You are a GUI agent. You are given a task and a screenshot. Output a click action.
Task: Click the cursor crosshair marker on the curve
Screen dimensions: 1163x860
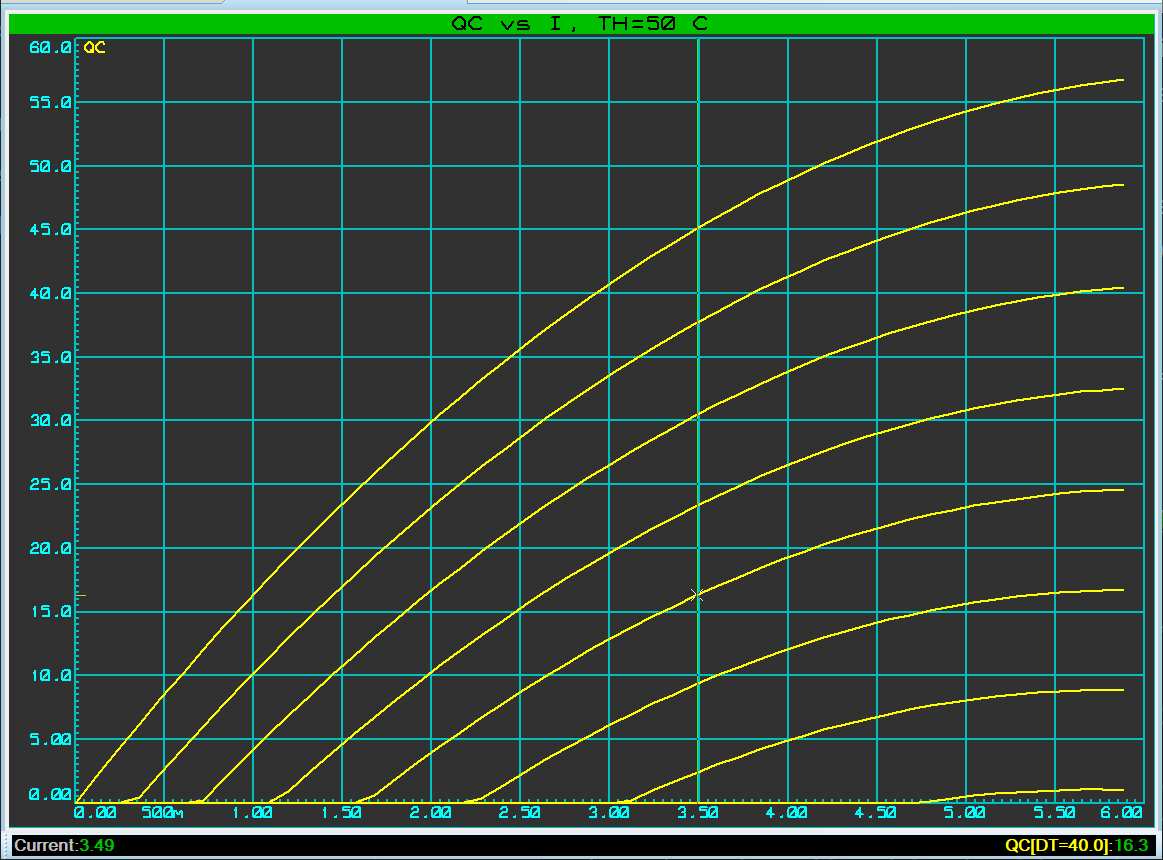pos(697,594)
